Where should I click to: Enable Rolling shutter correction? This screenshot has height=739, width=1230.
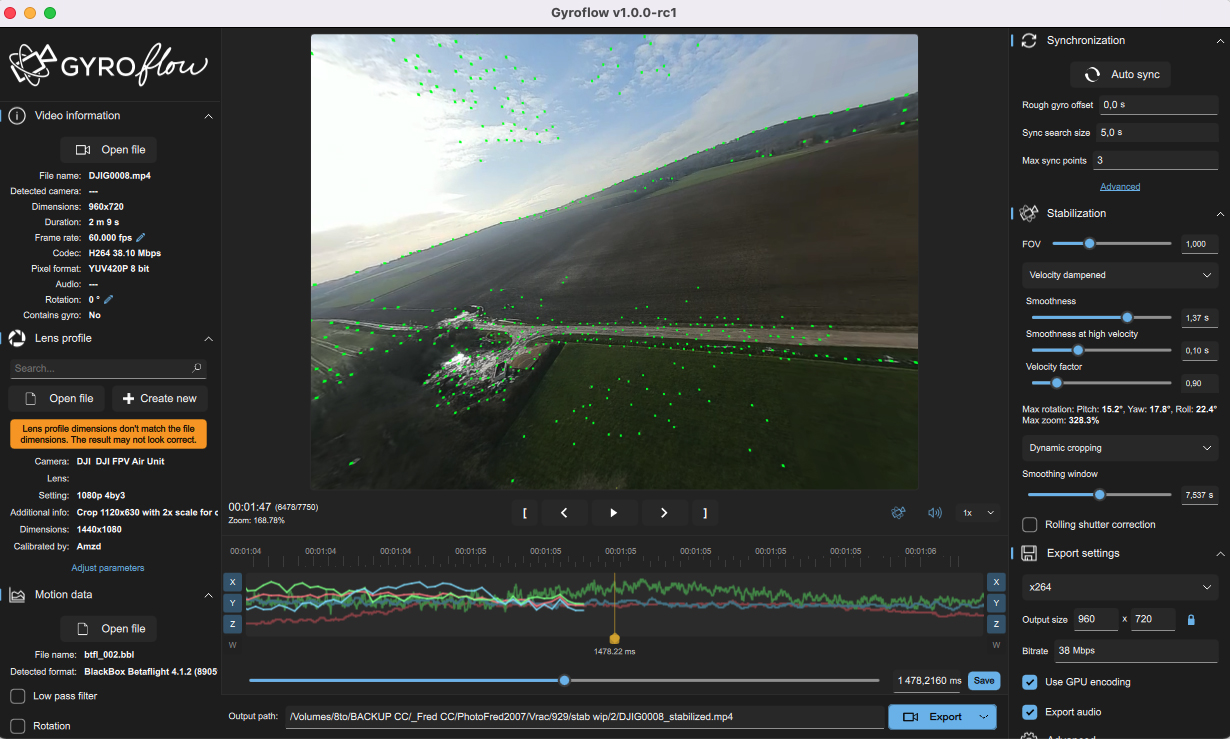pyautogui.click(x=1029, y=525)
